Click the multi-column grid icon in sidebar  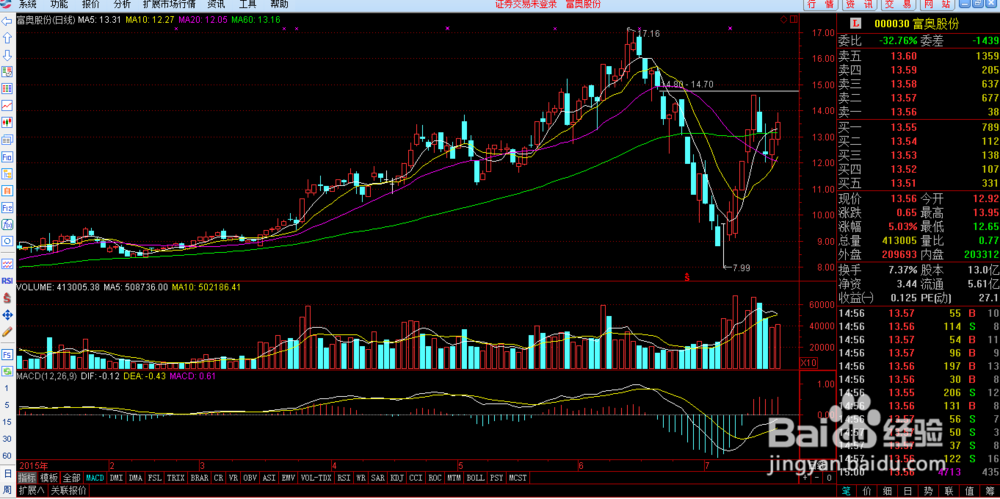(x=7, y=87)
